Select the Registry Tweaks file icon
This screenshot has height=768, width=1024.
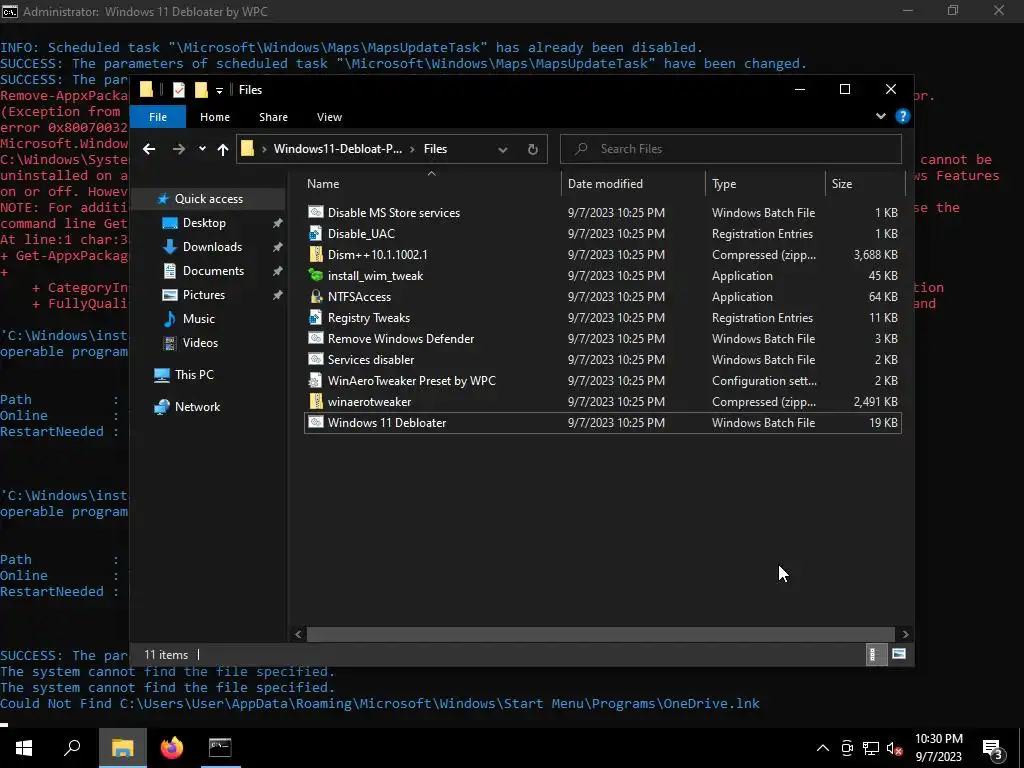click(315, 317)
